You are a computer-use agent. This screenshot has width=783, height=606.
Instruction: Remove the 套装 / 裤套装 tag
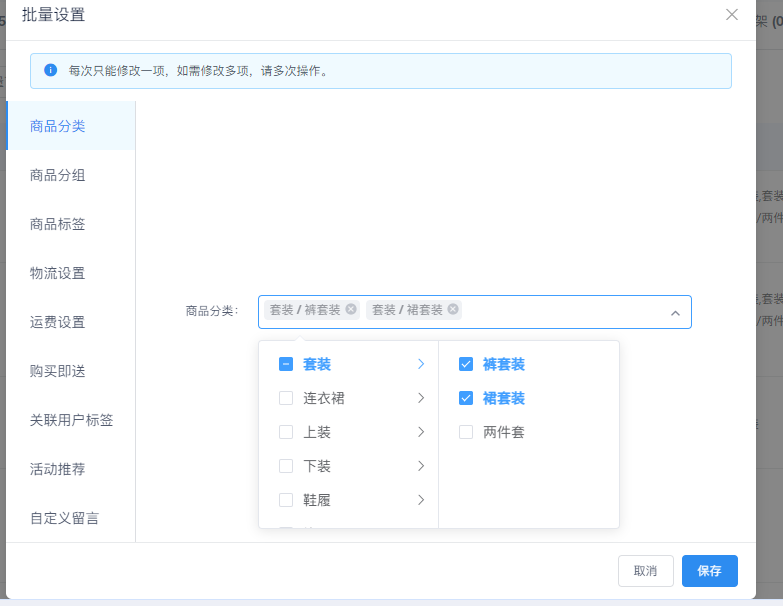(x=351, y=309)
